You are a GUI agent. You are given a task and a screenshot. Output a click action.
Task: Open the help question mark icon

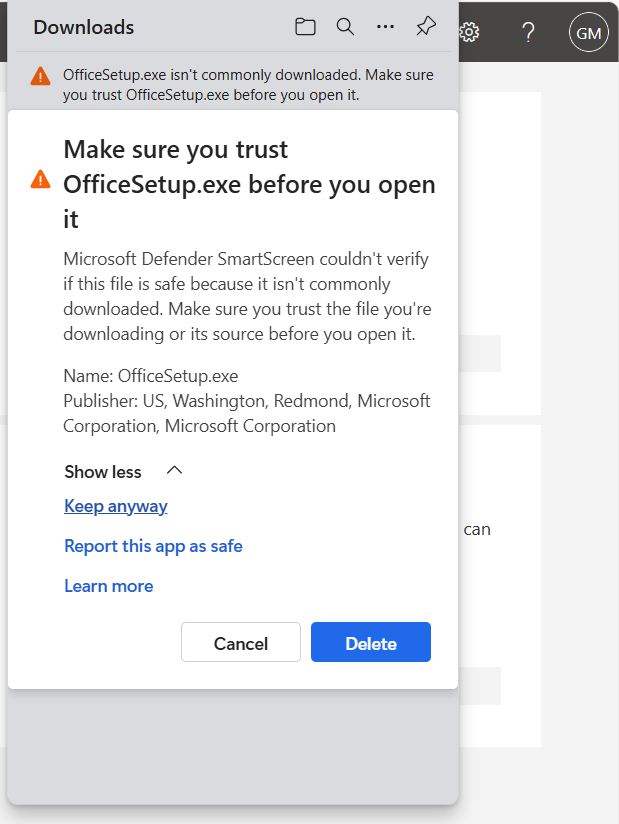[529, 33]
